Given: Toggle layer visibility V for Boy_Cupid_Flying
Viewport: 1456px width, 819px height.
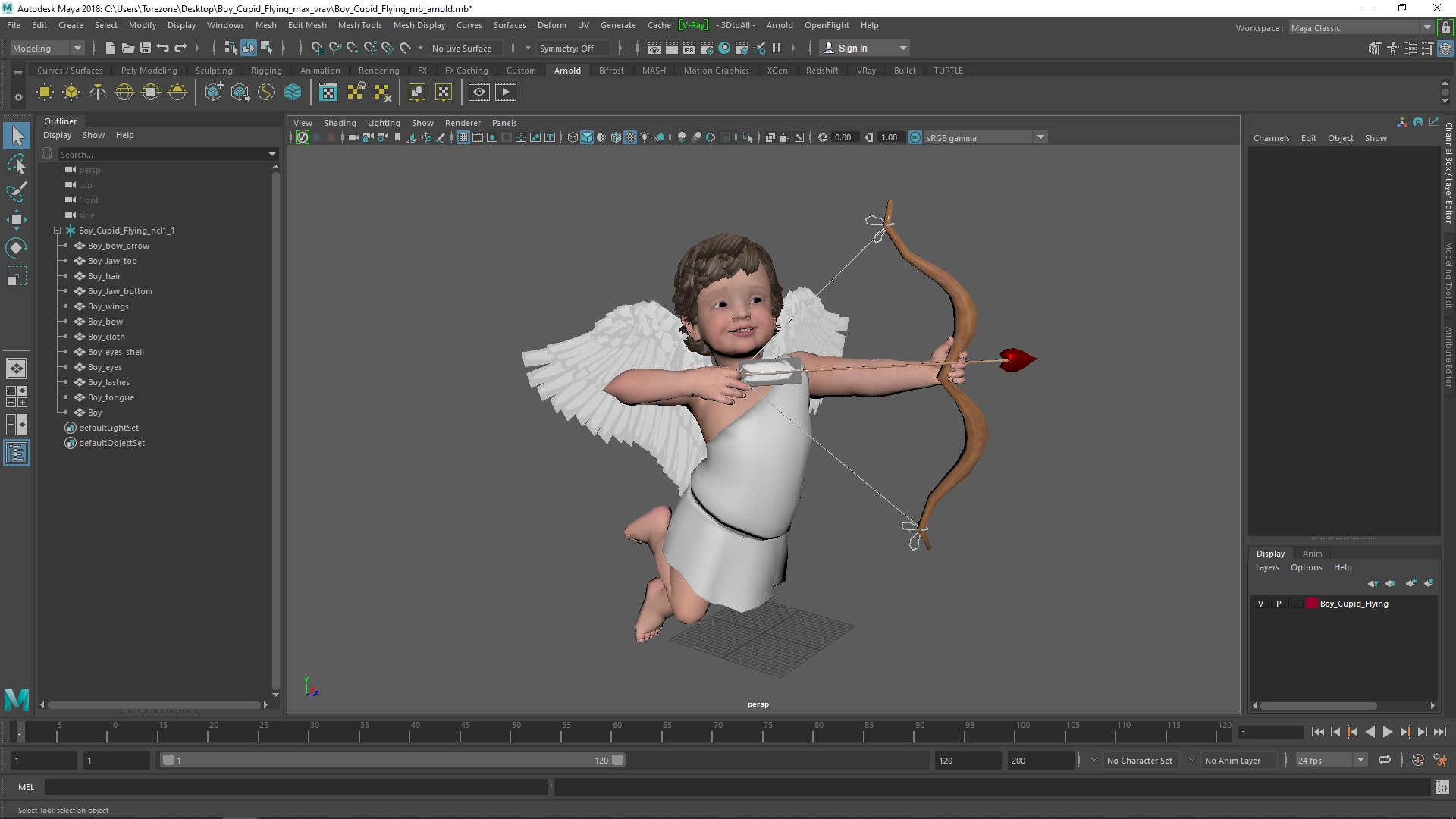Looking at the screenshot, I should click(x=1261, y=604).
